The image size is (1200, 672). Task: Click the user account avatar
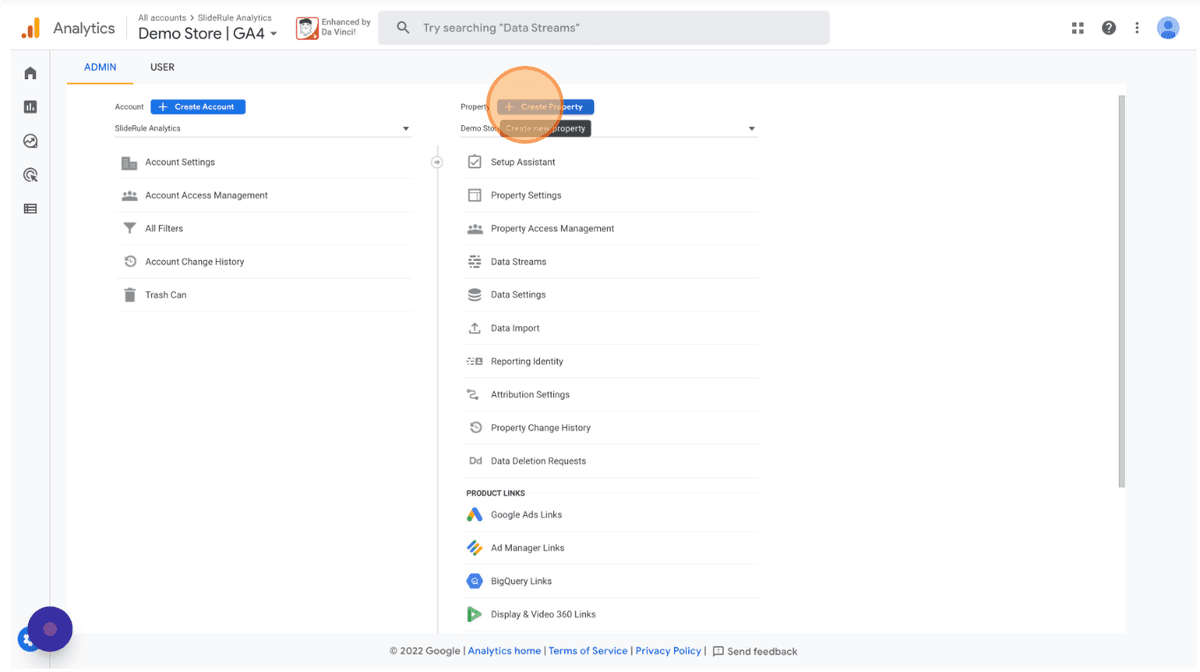pos(1168,28)
